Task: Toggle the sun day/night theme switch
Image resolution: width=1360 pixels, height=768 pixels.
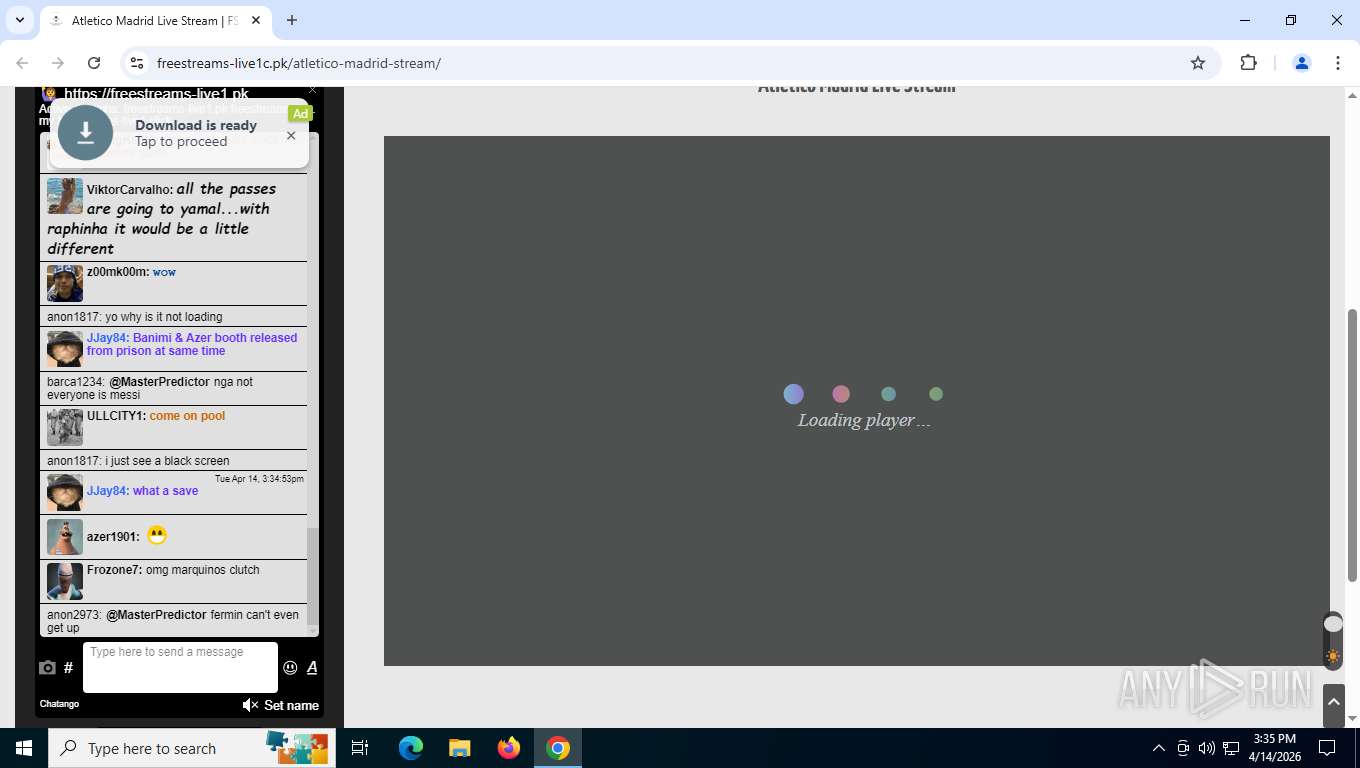Action: pyautogui.click(x=1332, y=641)
